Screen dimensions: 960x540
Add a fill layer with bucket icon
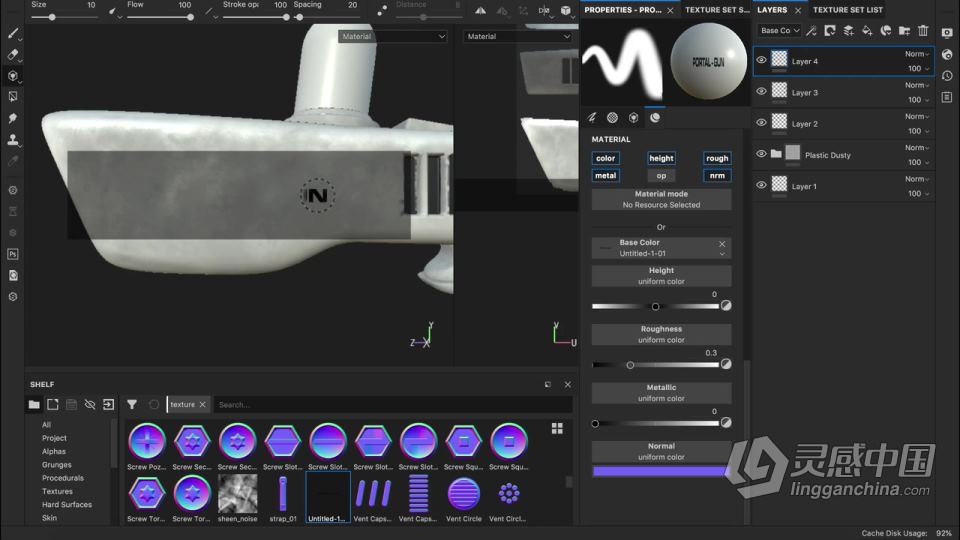tap(867, 31)
